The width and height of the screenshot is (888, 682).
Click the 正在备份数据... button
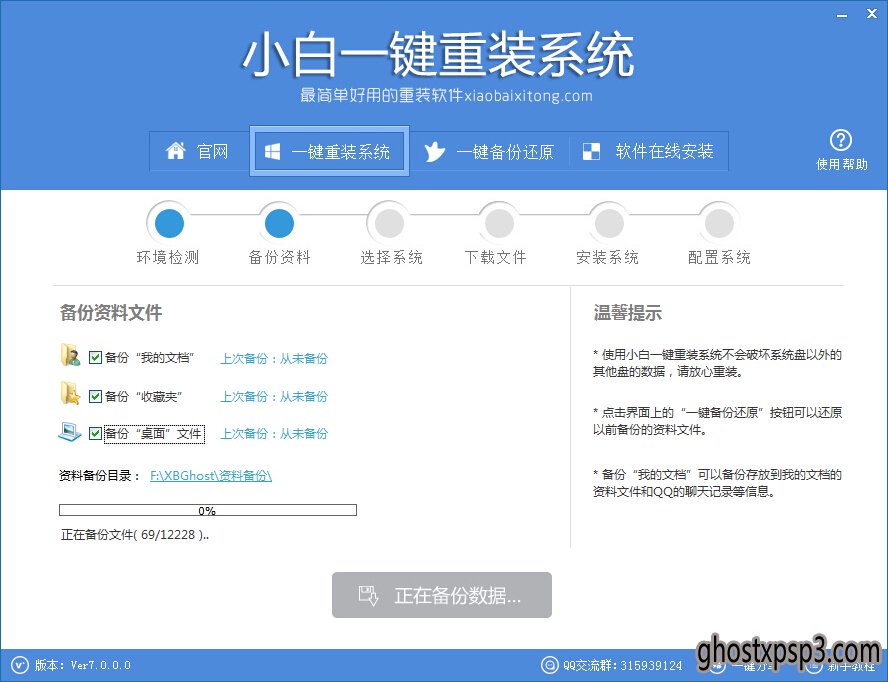[442, 595]
